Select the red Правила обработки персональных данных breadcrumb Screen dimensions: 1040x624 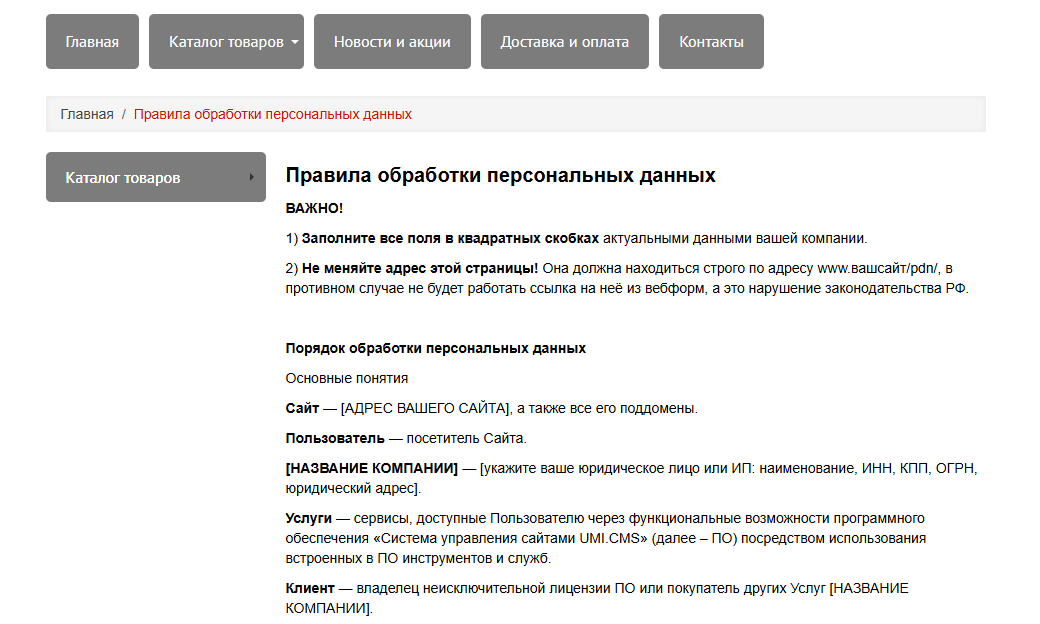pos(273,114)
